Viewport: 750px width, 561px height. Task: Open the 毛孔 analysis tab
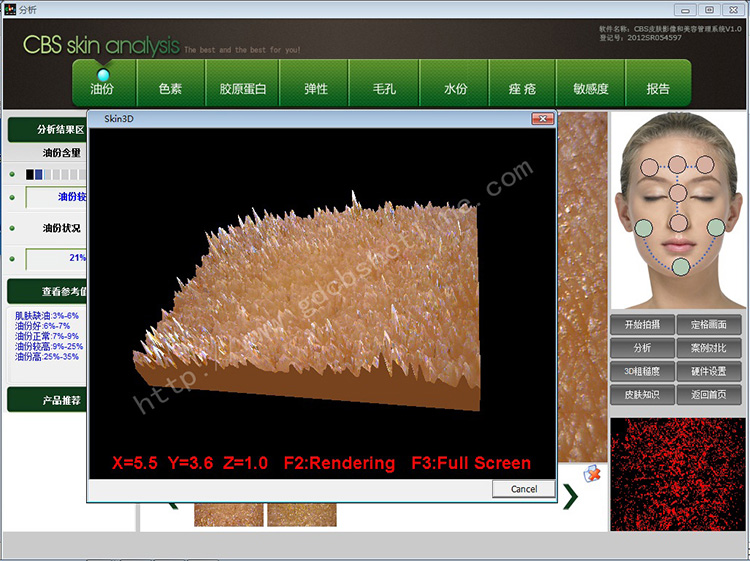click(384, 83)
